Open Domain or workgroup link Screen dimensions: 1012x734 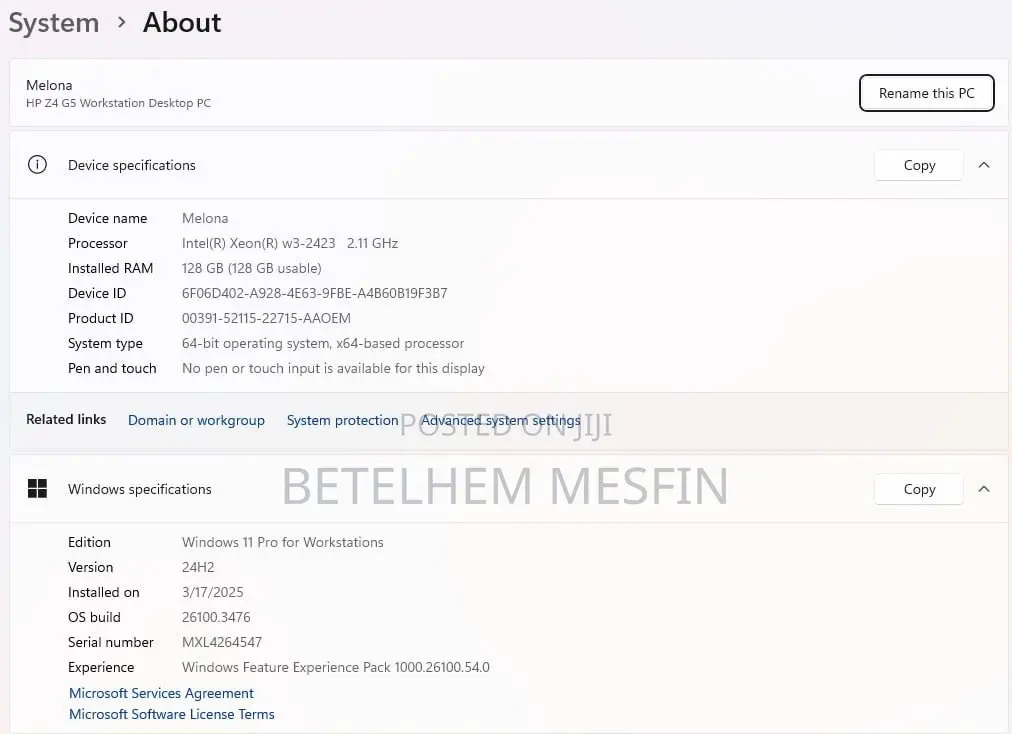(x=196, y=420)
